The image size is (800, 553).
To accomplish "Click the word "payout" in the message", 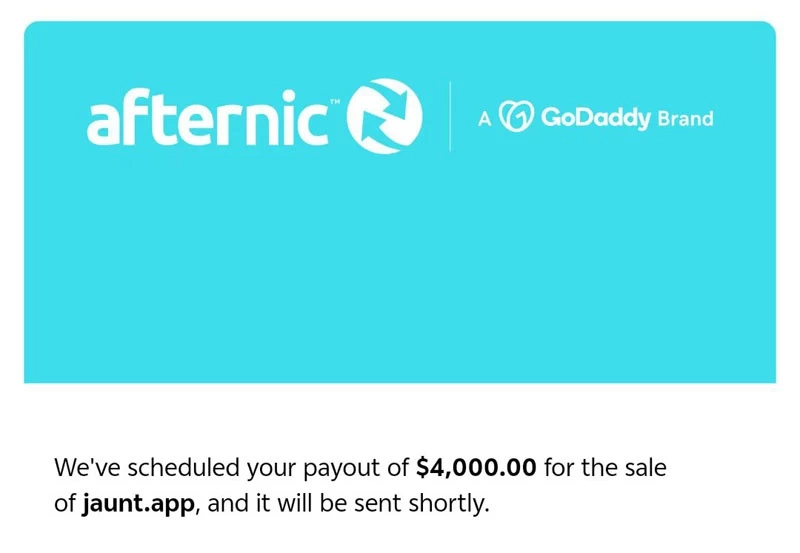I will click(341, 469).
